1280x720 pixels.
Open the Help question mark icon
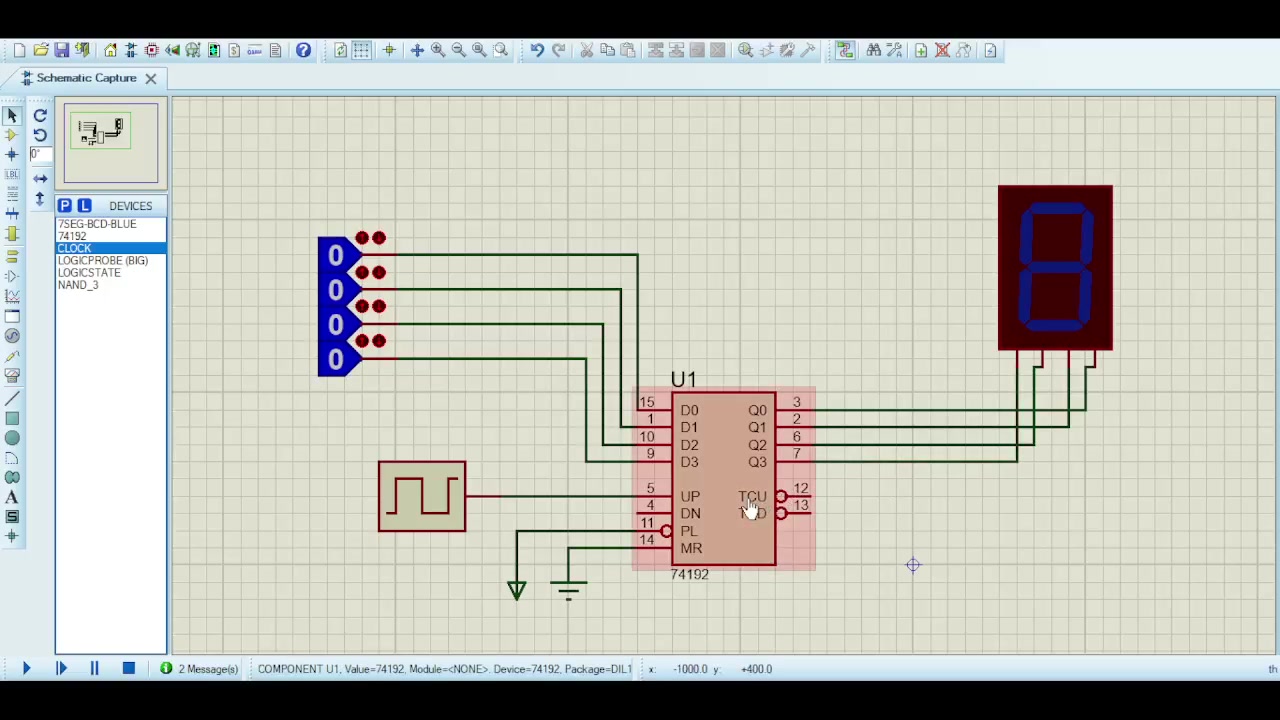coord(303,50)
